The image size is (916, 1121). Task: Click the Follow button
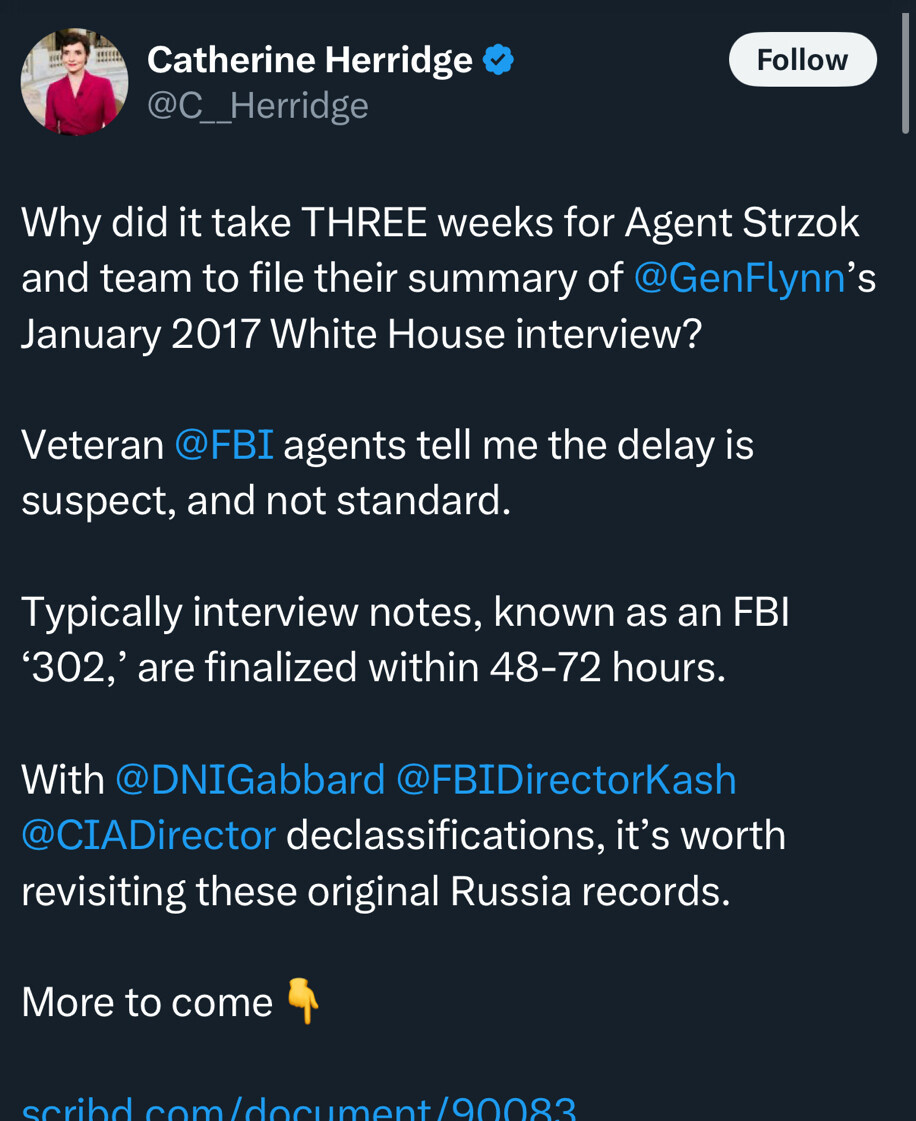point(802,60)
